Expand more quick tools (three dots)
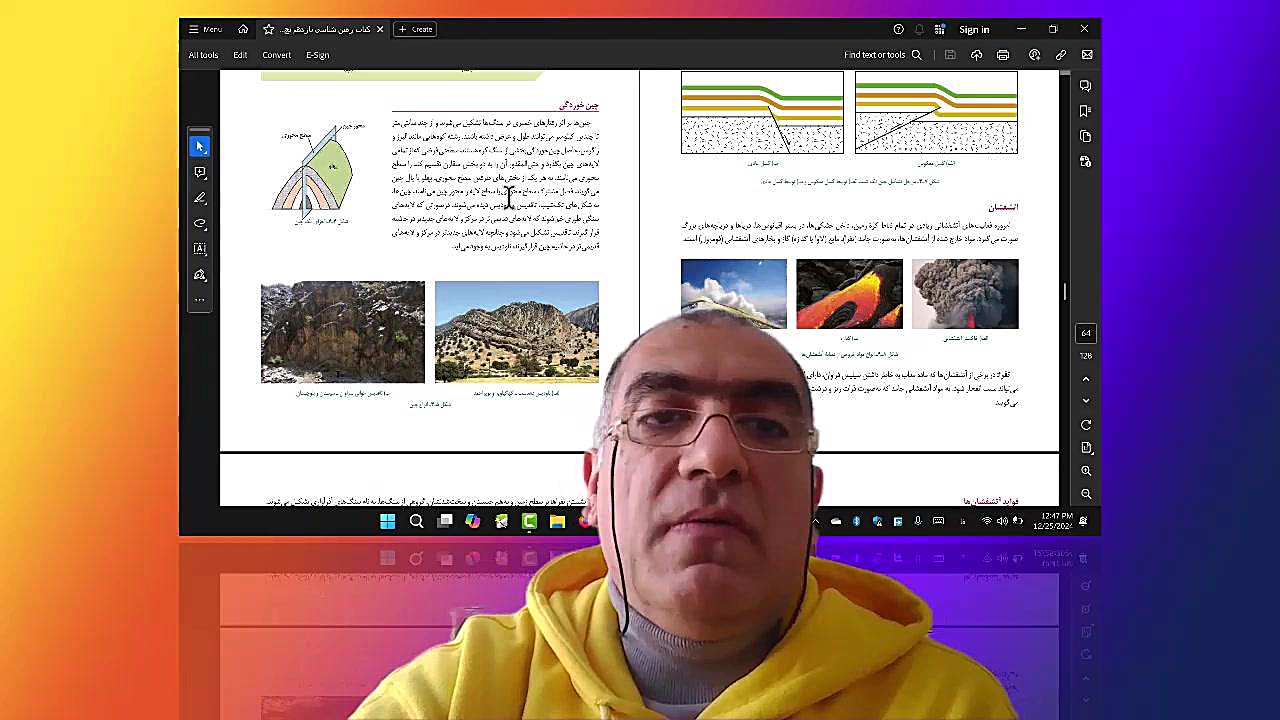 point(200,300)
